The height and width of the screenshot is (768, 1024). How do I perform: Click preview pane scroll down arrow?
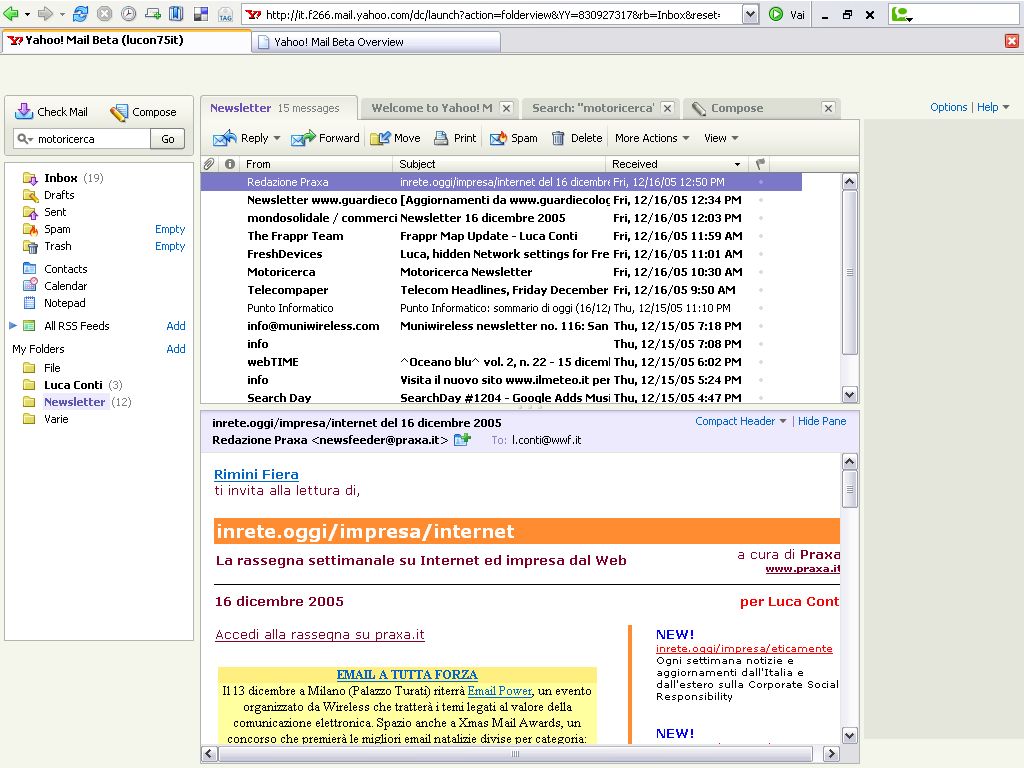[x=849, y=735]
